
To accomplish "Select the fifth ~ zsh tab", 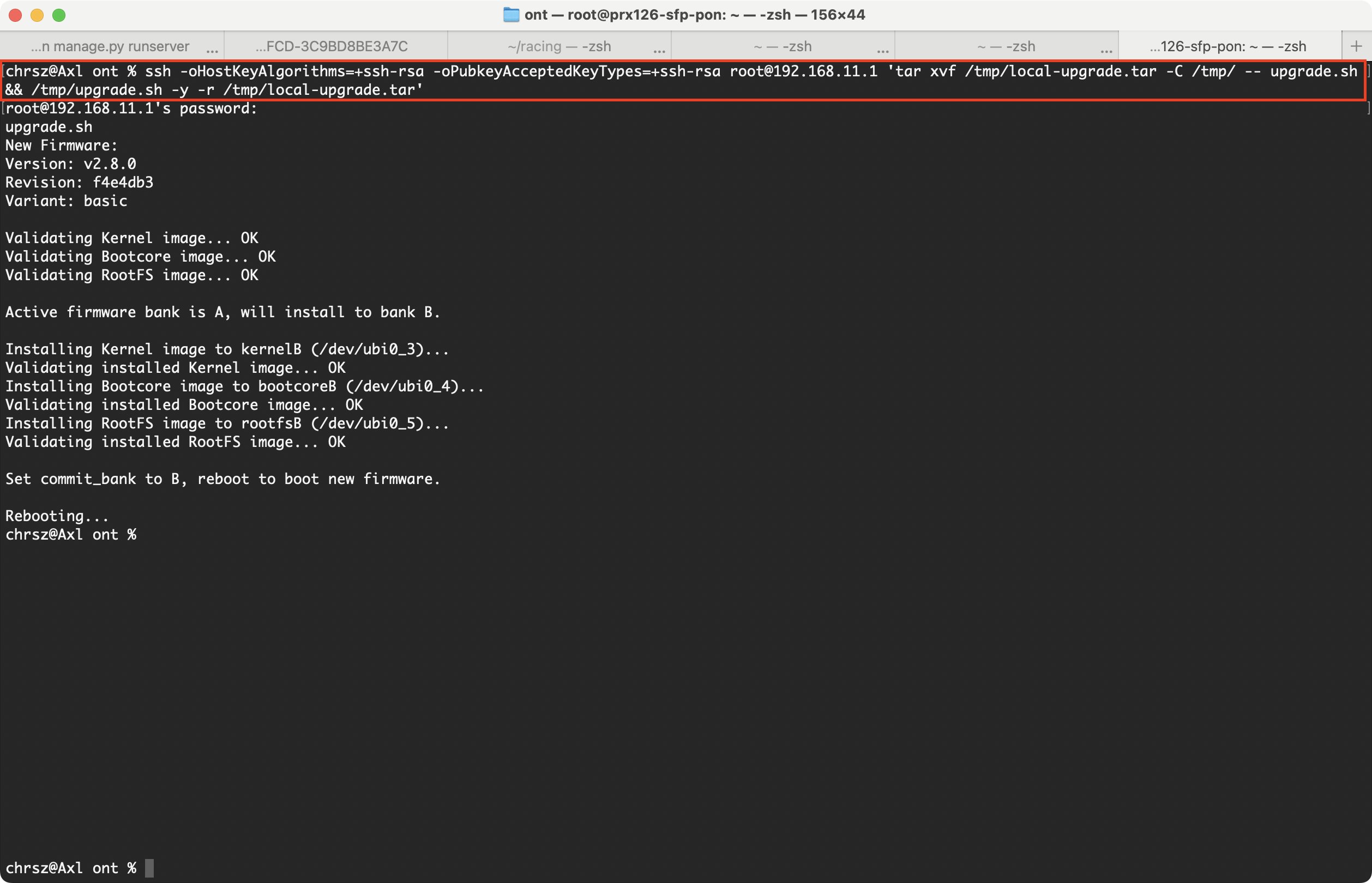I will 1006,46.
